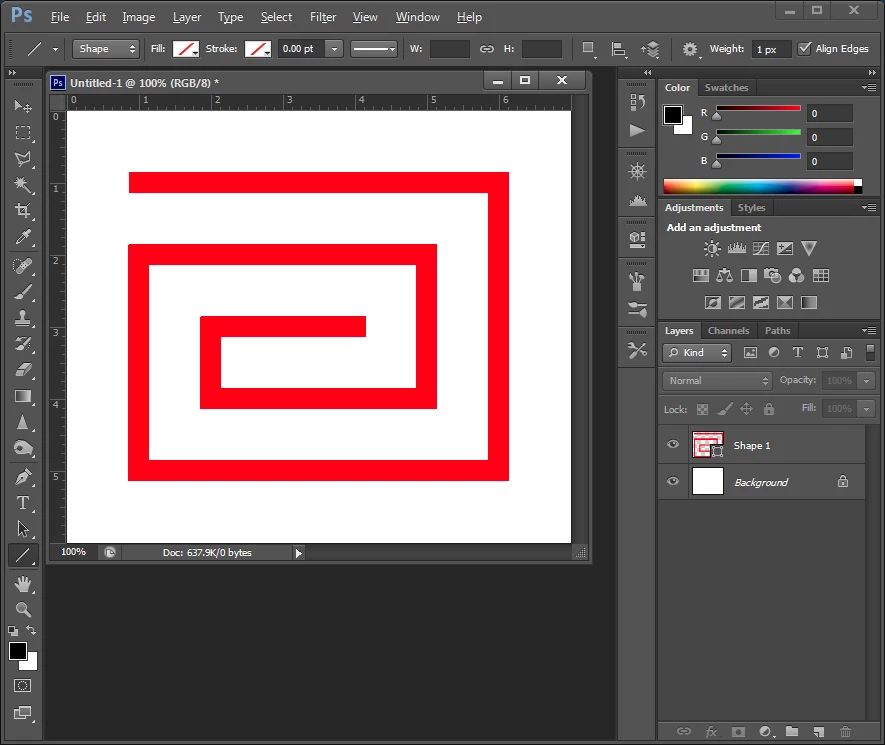Swap foreground and background colors
The height and width of the screenshot is (745, 885).
click(31, 630)
